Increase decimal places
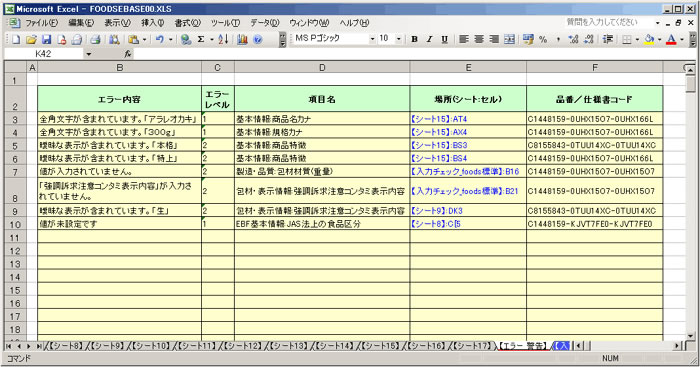Screen dimensions: 700x367 pos(573,39)
